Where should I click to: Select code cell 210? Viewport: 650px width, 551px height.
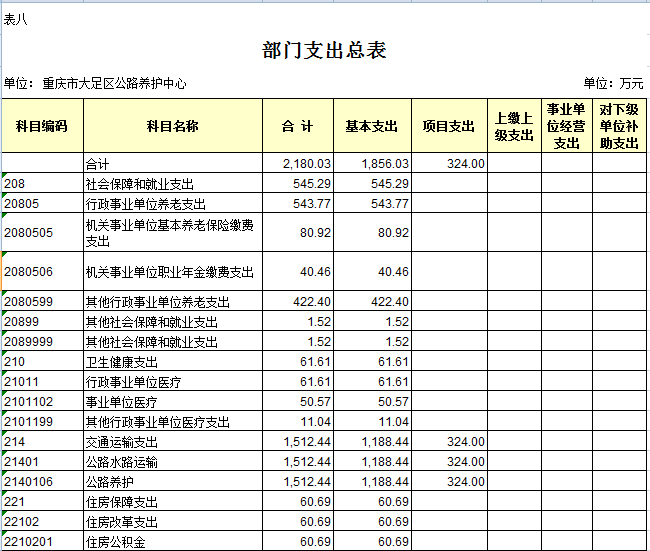pyautogui.click(x=42, y=361)
